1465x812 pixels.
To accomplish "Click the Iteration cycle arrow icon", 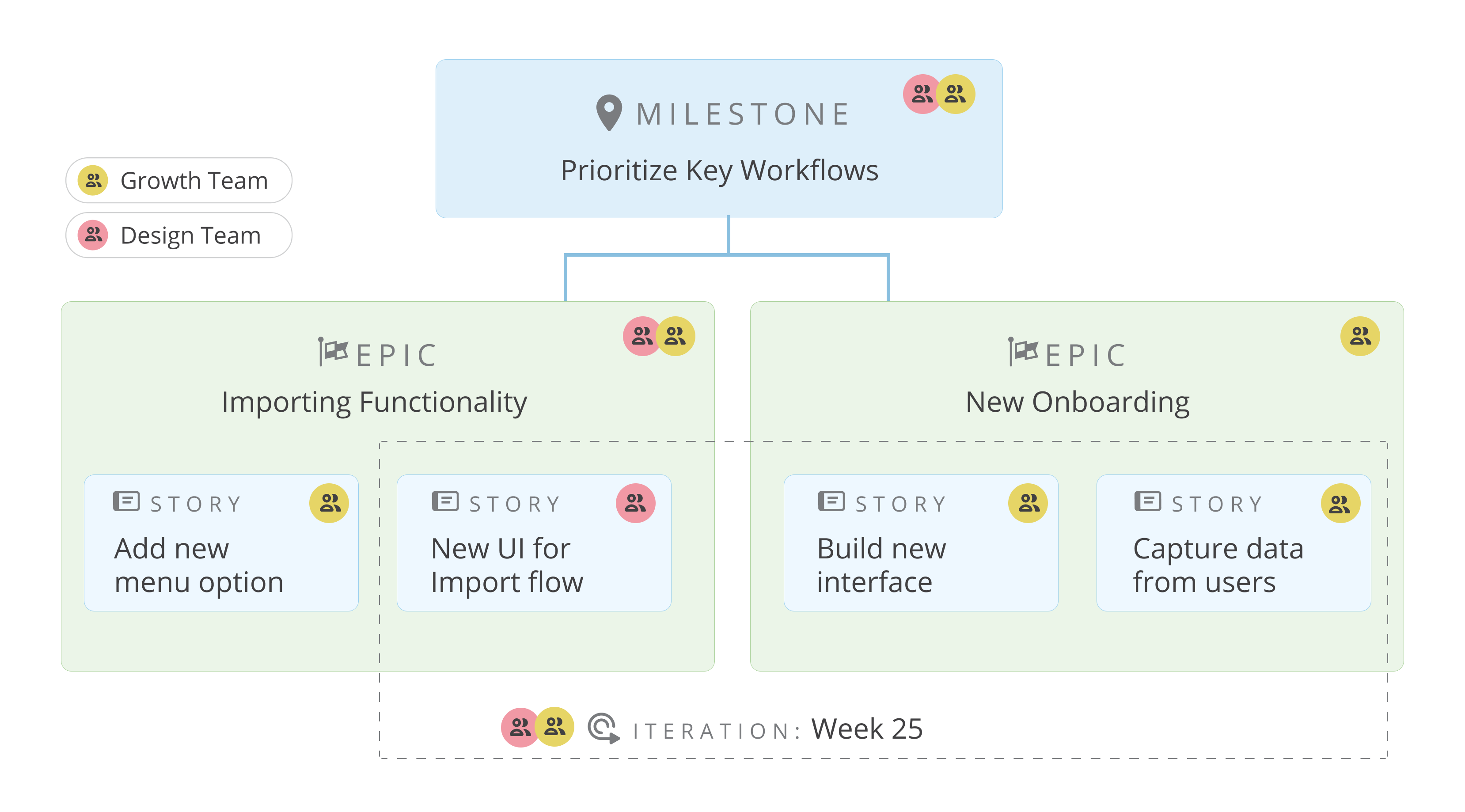I will click(603, 728).
